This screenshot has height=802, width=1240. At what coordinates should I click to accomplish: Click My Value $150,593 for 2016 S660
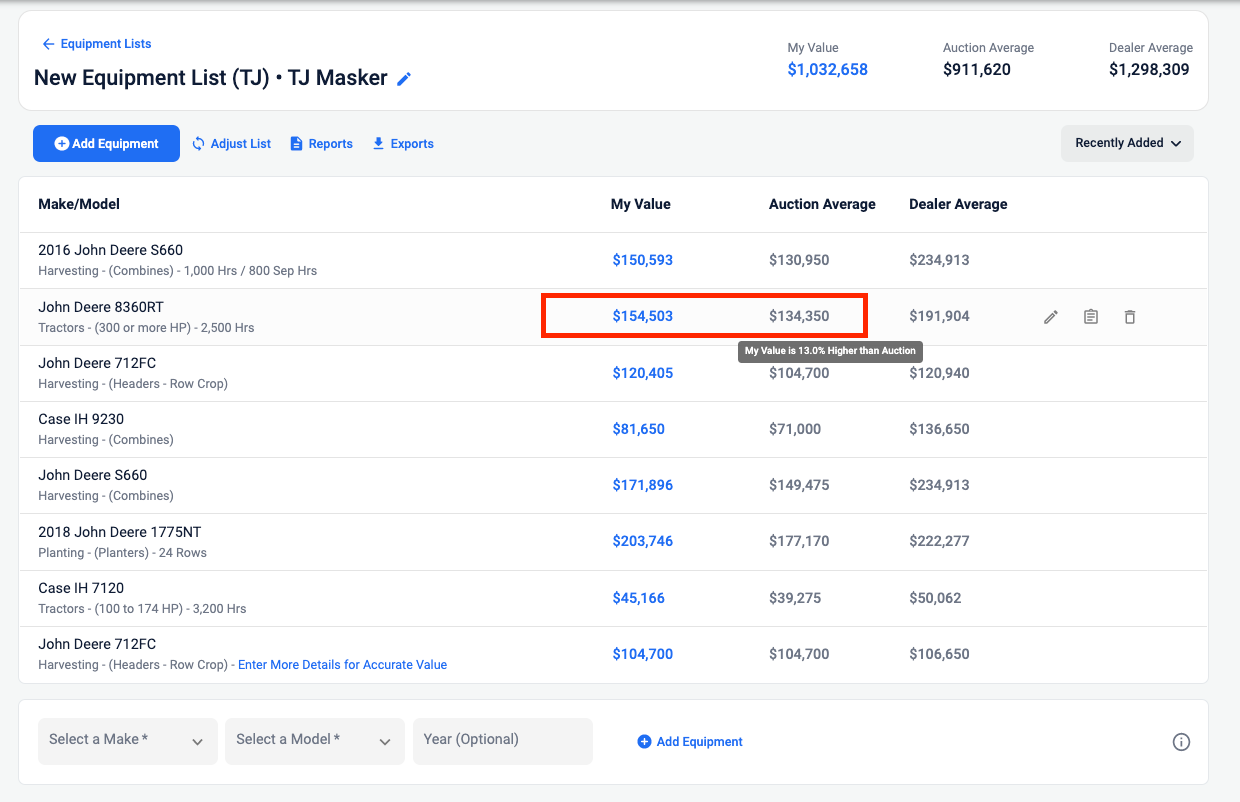(643, 260)
